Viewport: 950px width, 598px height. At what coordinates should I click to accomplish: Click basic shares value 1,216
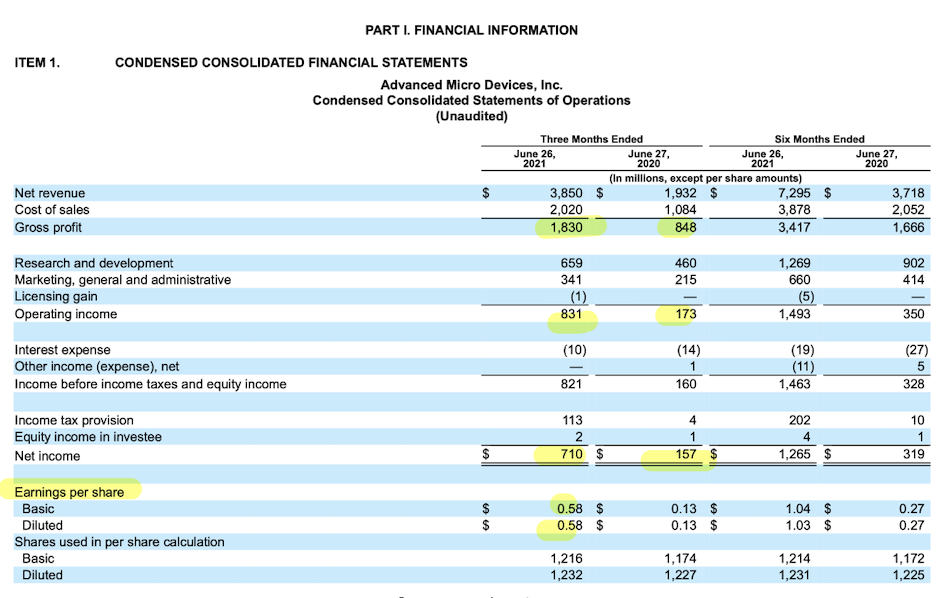(x=566, y=559)
